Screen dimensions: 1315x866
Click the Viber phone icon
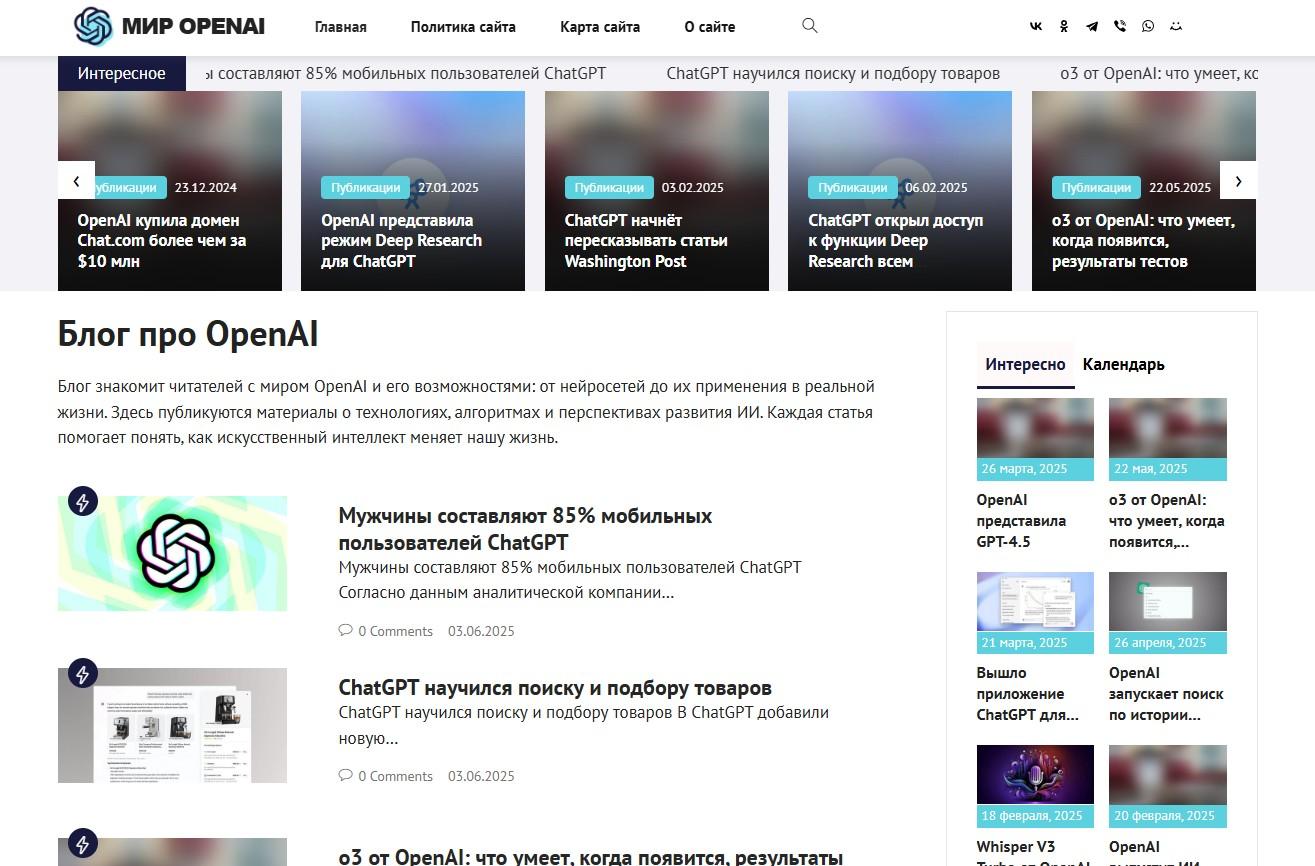point(1120,27)
